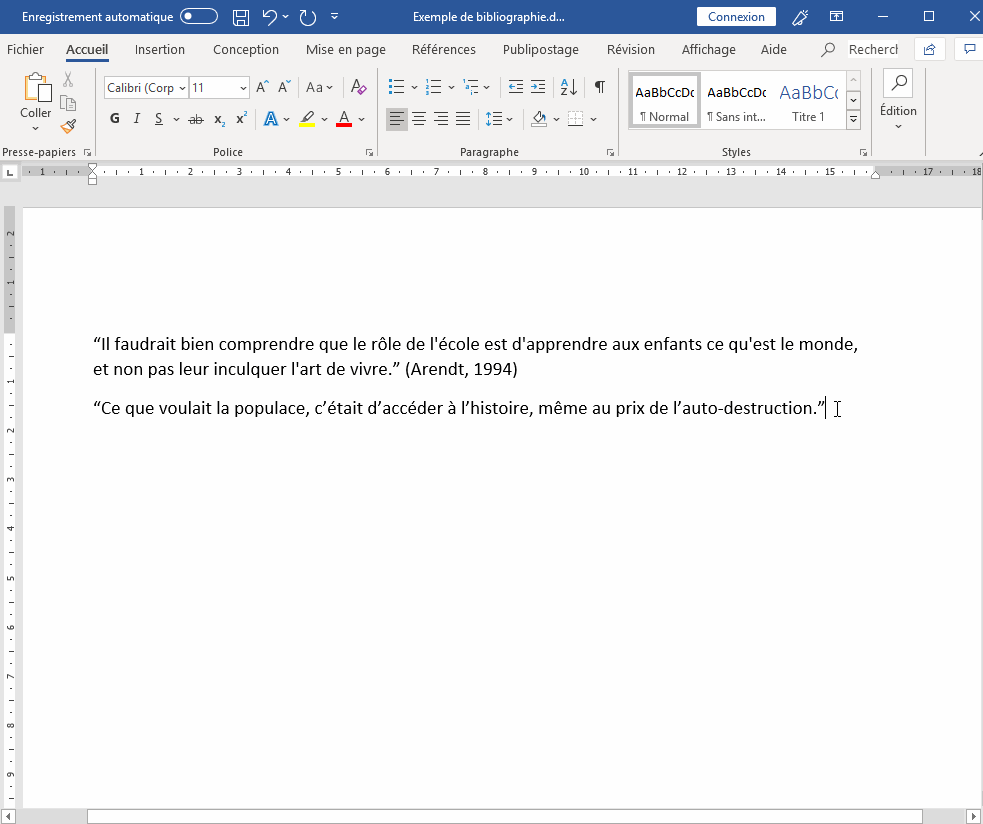Select the superscript icon
Viewport: 983px width, 824px height.
pyautogui.click(x=242, y=118)
